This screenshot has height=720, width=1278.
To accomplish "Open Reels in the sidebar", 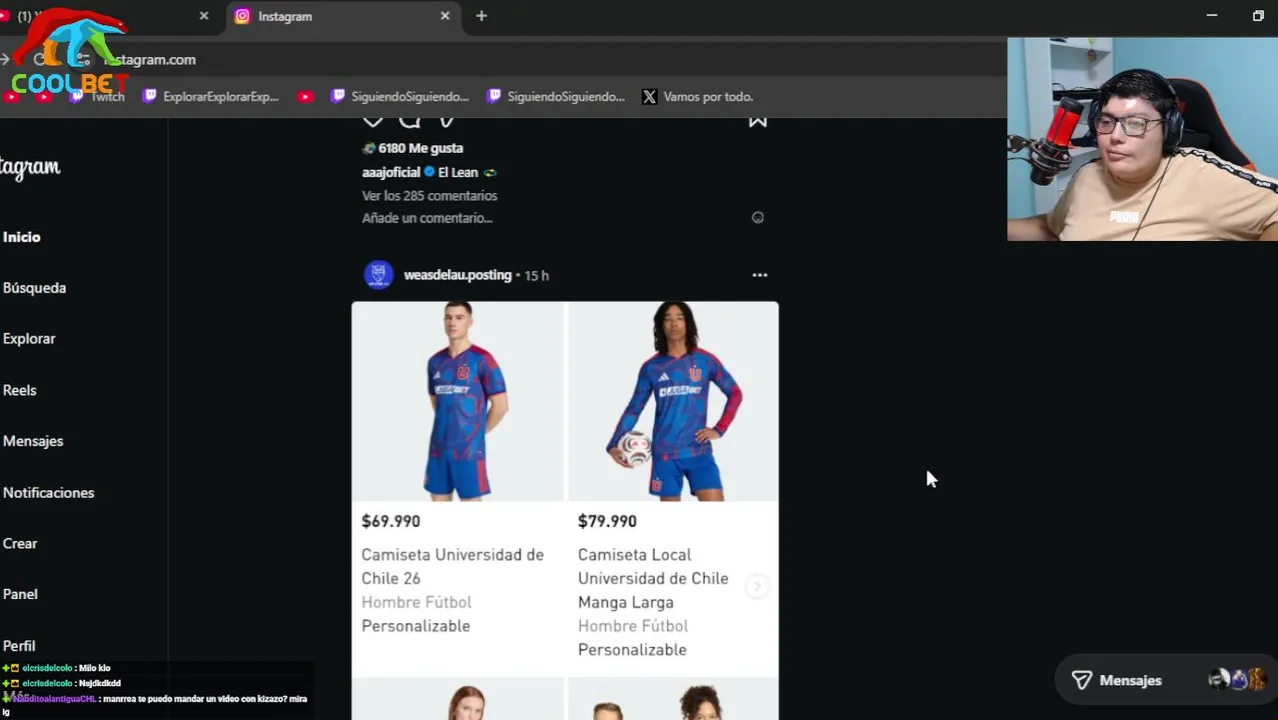I will click(x=19, y=390).
